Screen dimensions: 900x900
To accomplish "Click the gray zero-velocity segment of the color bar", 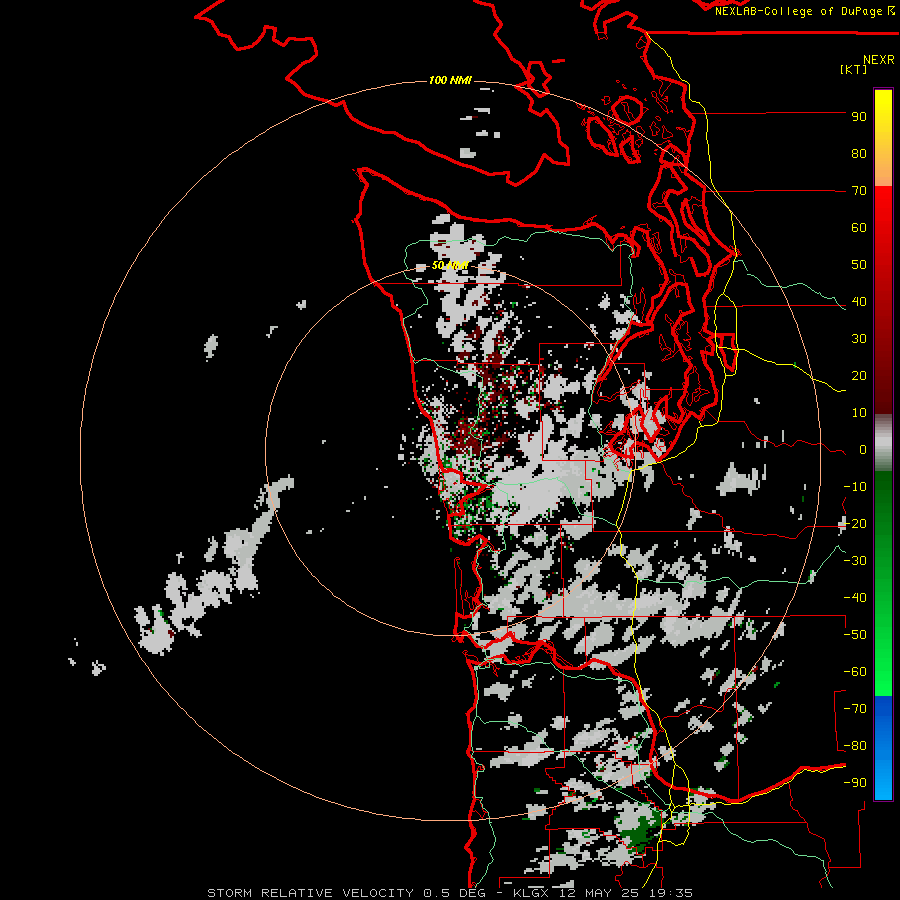I will (883, 443).
